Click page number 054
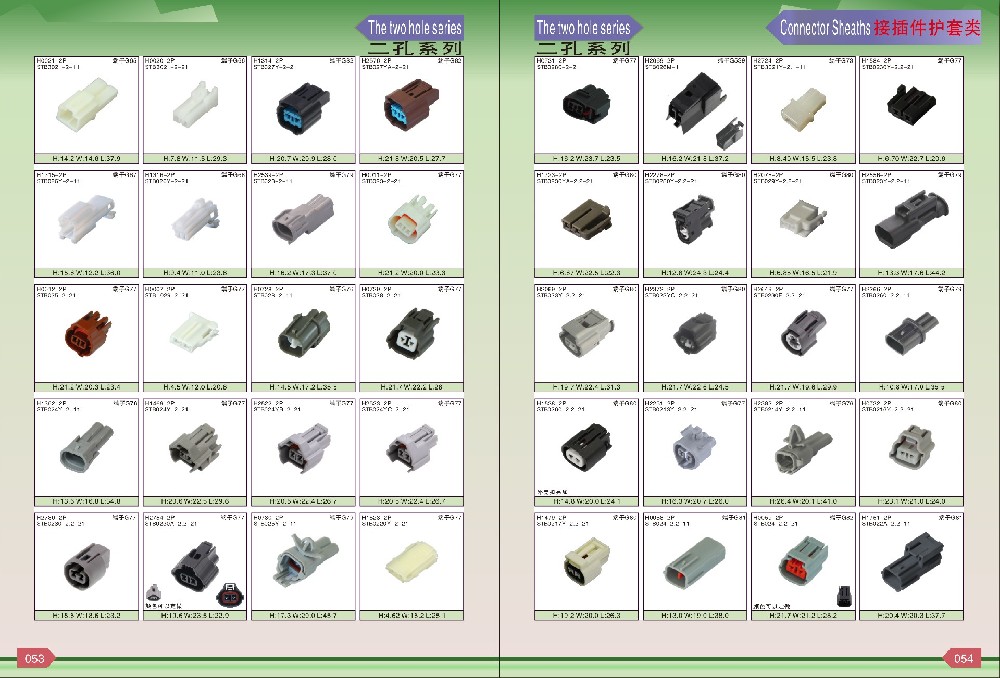 point(963,658)
